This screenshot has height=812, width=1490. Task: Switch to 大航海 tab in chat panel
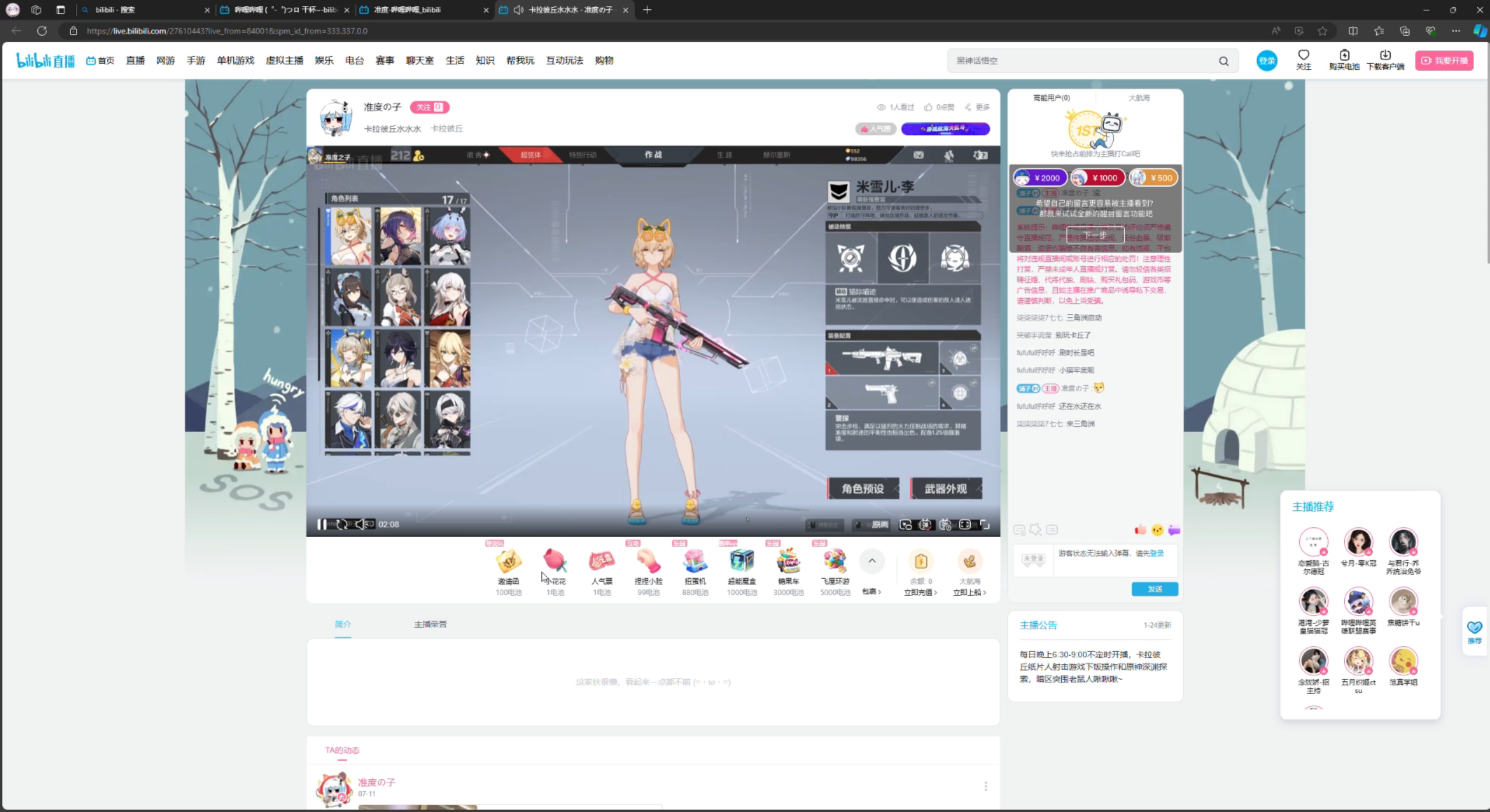click(1139, 98)
